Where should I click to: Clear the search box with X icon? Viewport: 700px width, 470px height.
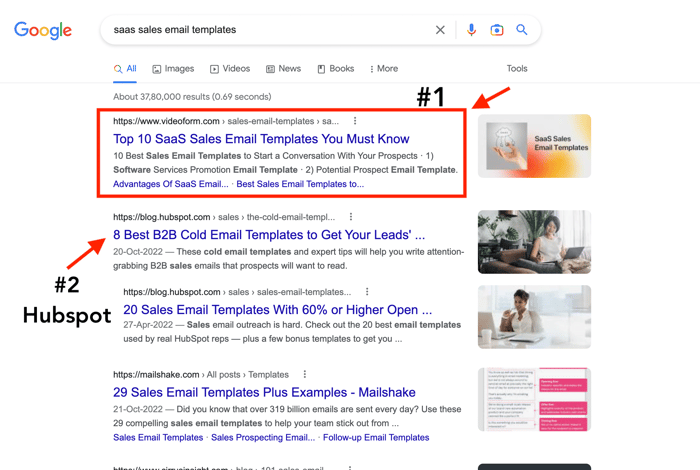click(x=440, y=30)
